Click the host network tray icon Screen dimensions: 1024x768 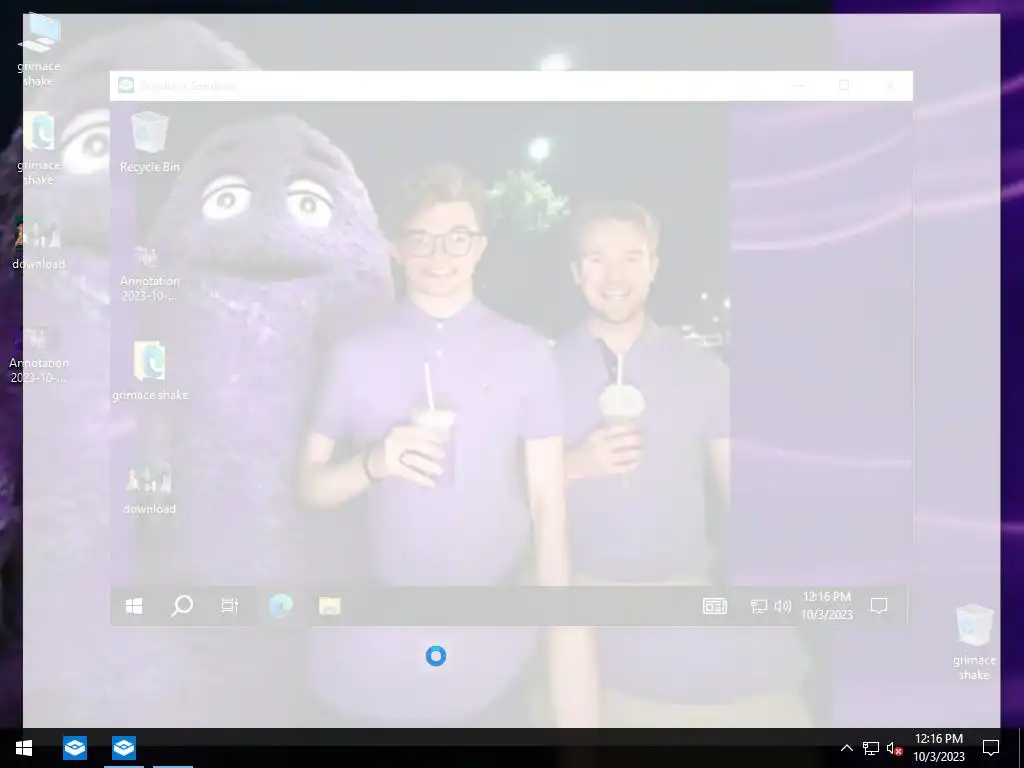[x=871, y=748]
